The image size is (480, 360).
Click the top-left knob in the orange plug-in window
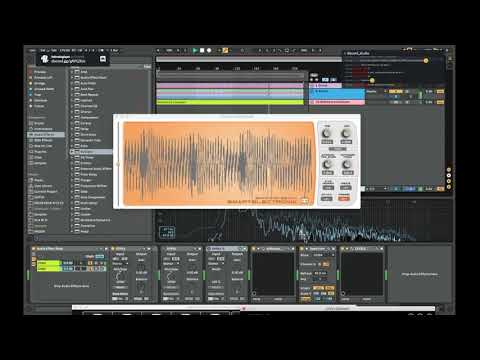click(327, 133)
